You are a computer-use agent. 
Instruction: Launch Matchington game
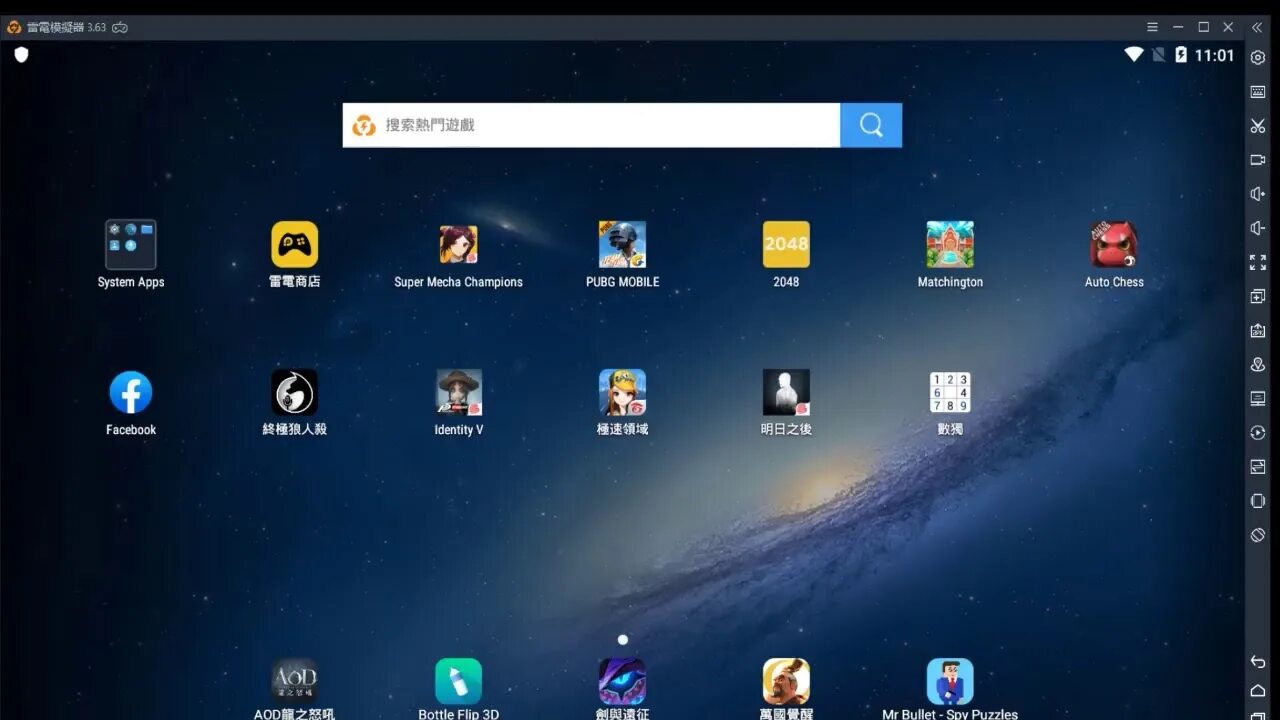point(950,245)
